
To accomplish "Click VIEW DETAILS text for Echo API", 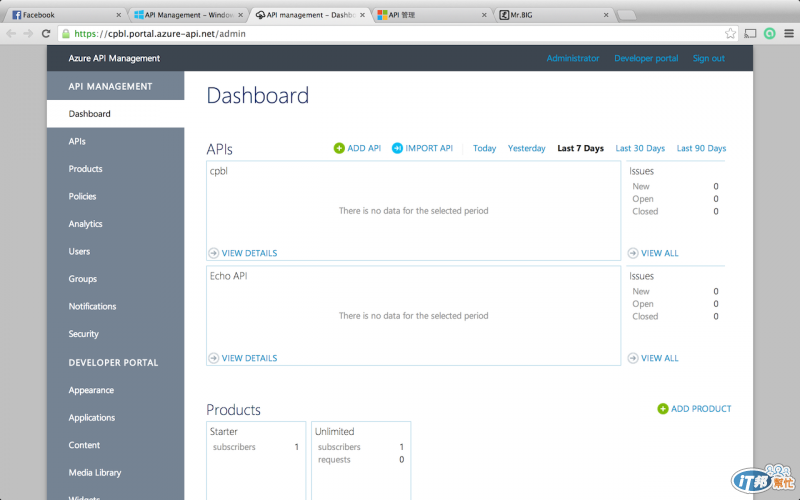I will click(249, 358).
